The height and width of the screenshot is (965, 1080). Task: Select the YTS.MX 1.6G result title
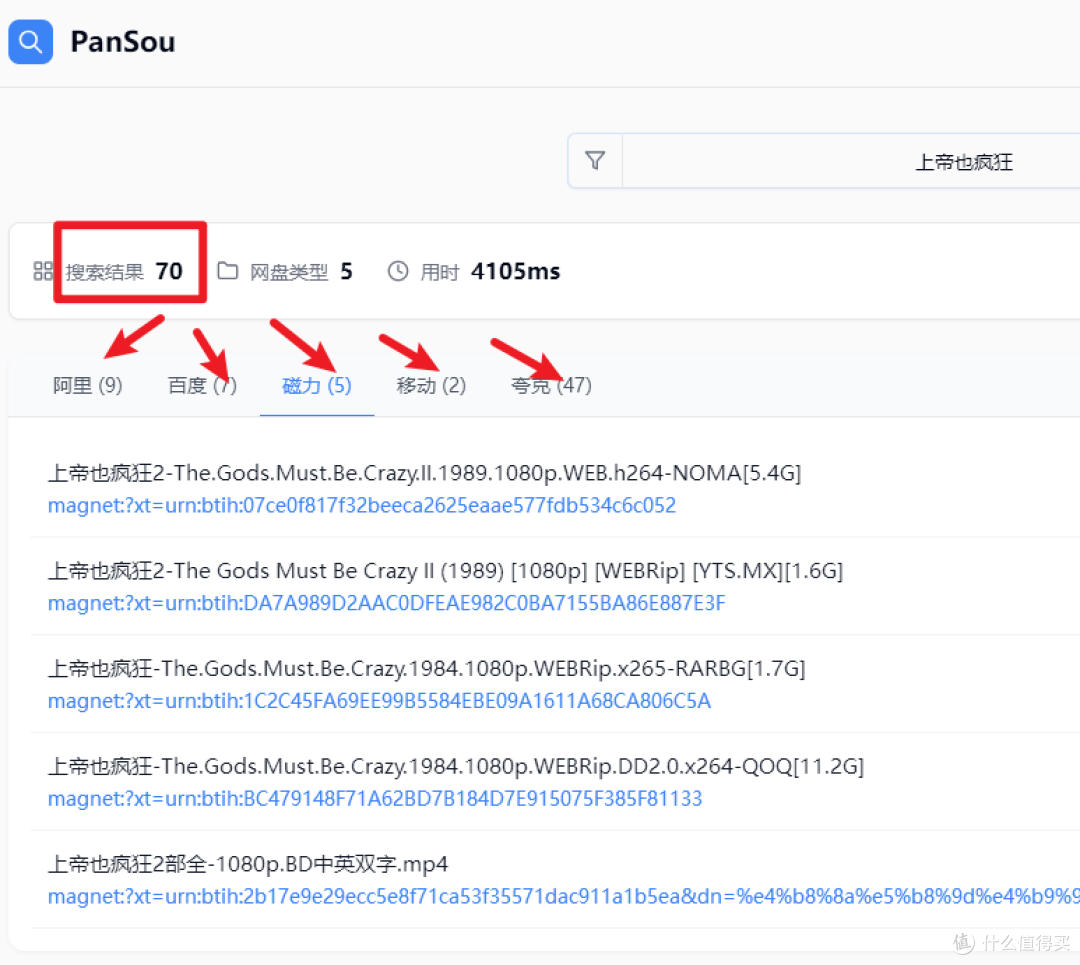[x=445, y=571]
